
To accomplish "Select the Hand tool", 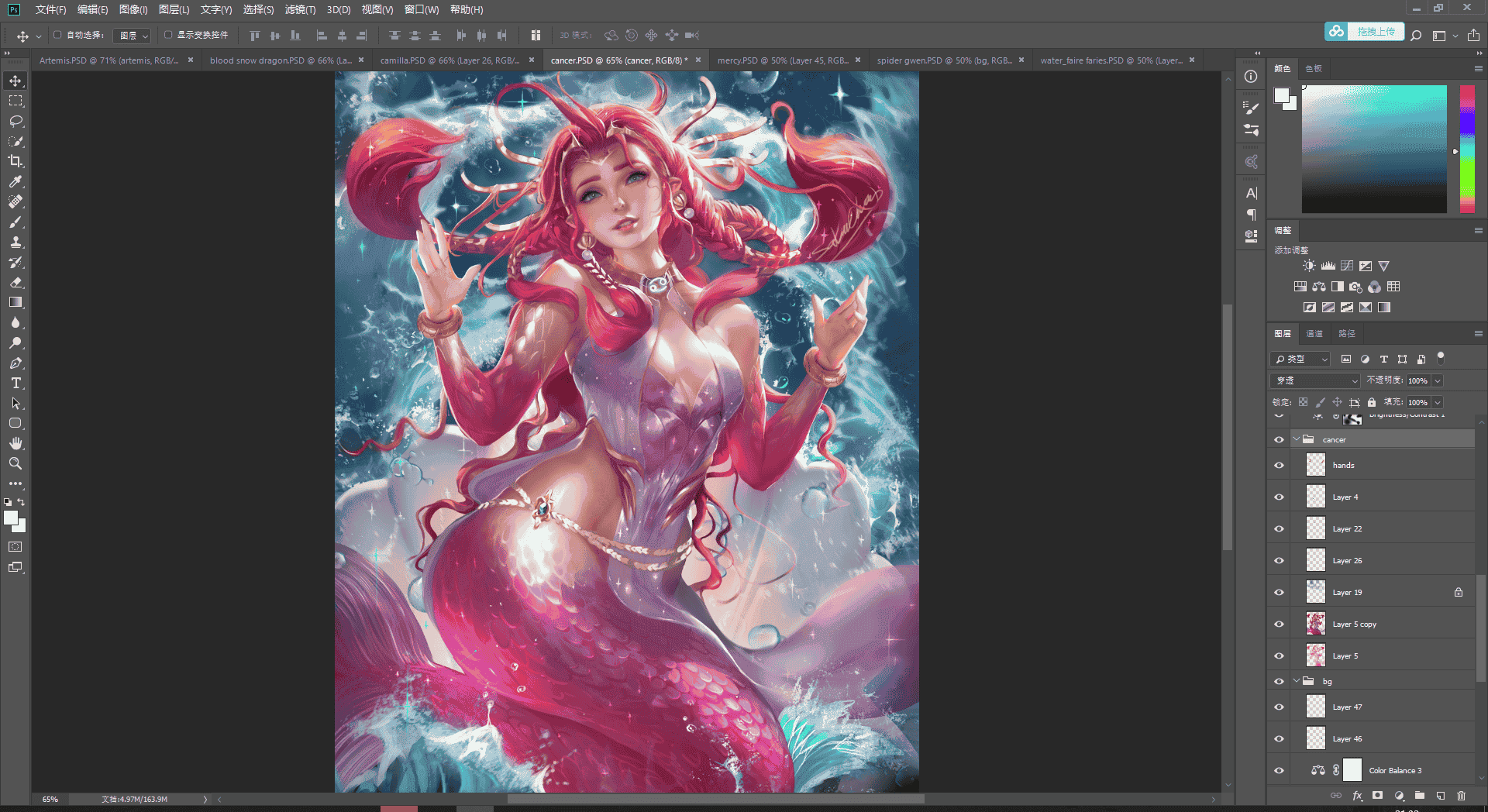I will click(x=15, y=443).
